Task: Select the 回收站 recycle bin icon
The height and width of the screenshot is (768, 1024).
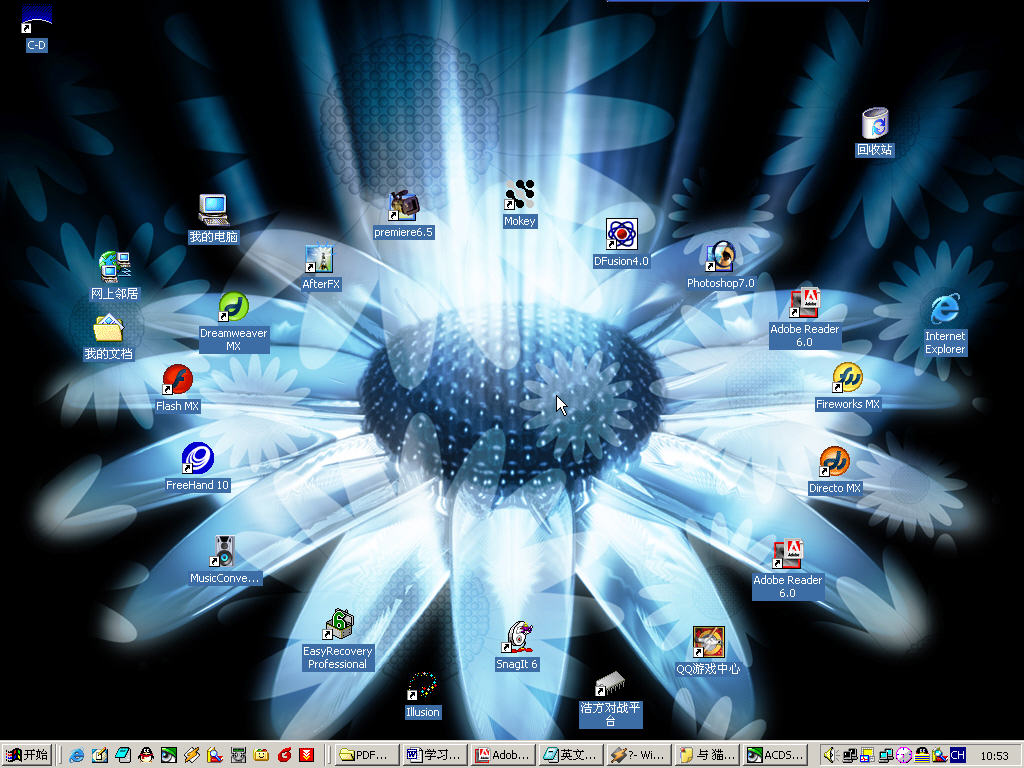Action: click(x=875, y=132)
